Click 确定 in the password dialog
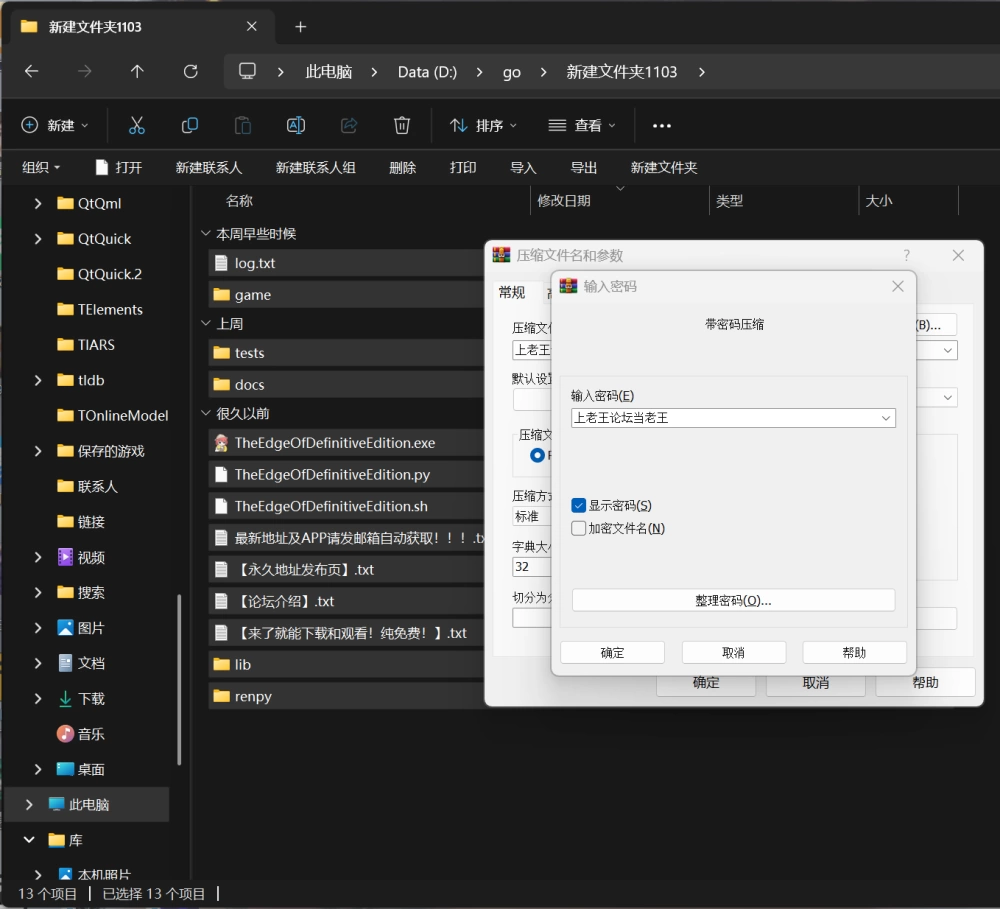This screenshot has height=909, width=1000. point(612,653)
